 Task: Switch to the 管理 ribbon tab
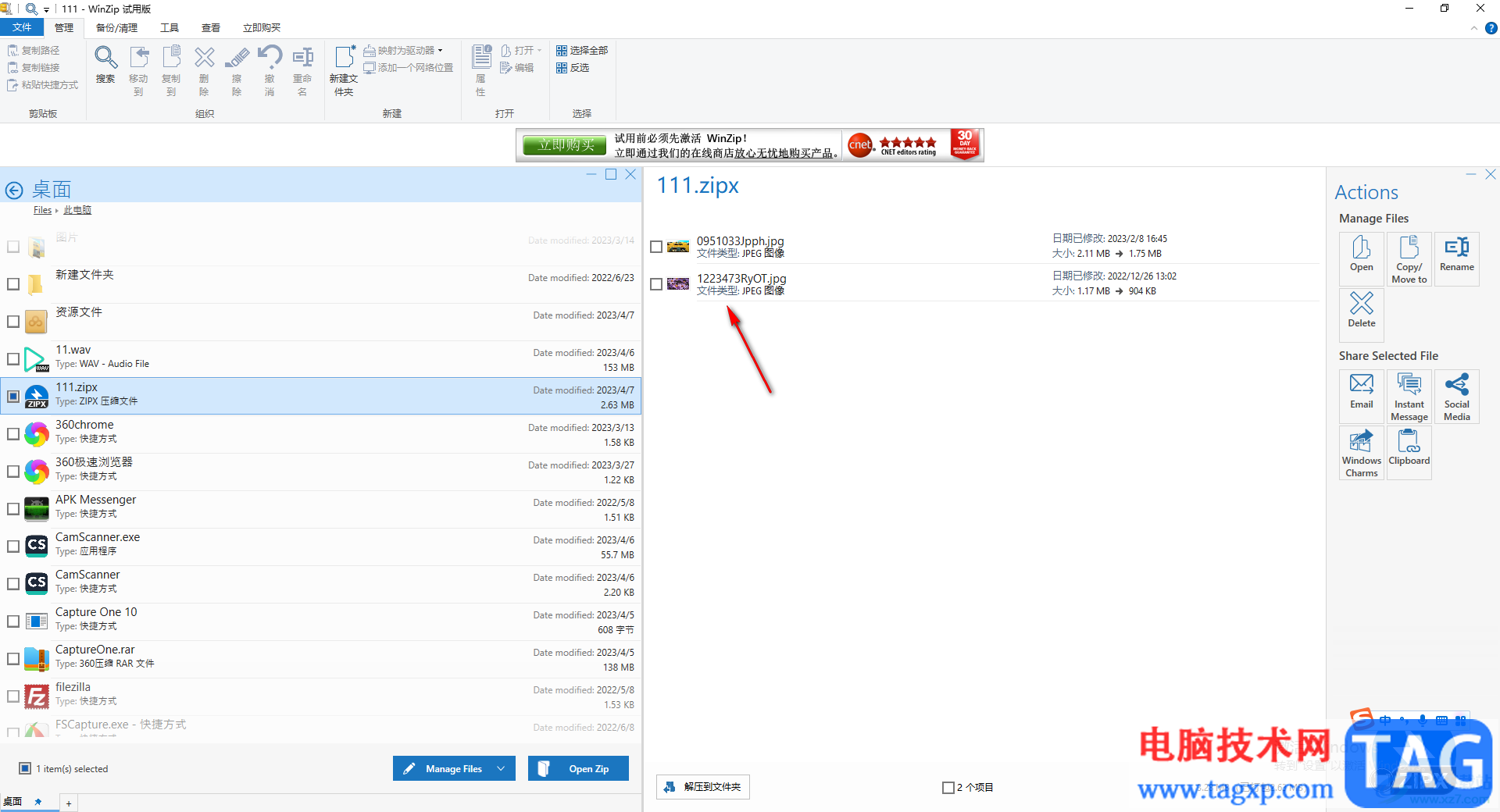point(64,27)
